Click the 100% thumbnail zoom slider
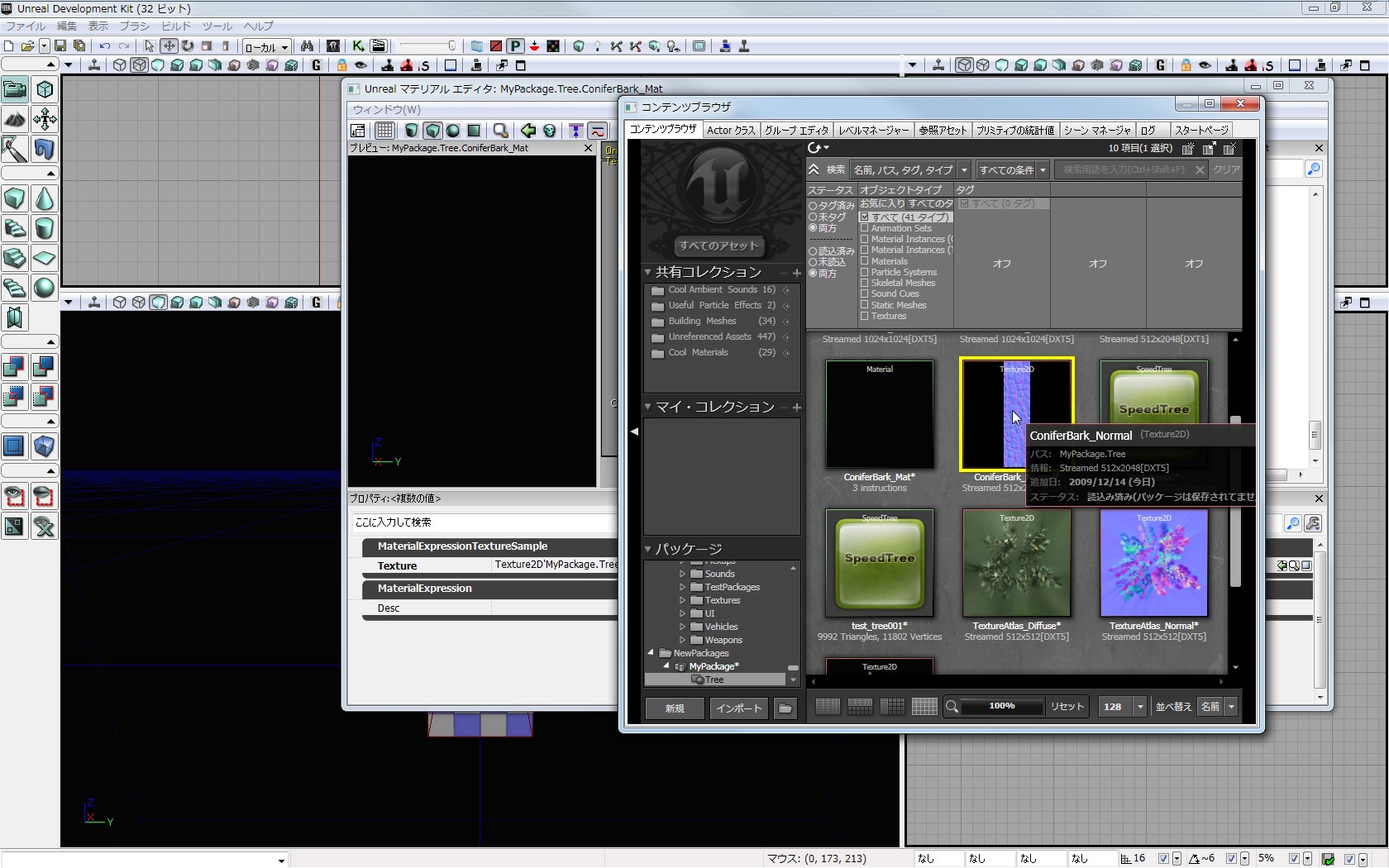The width and height of the screenshot is (1389, 868). 1001,707
